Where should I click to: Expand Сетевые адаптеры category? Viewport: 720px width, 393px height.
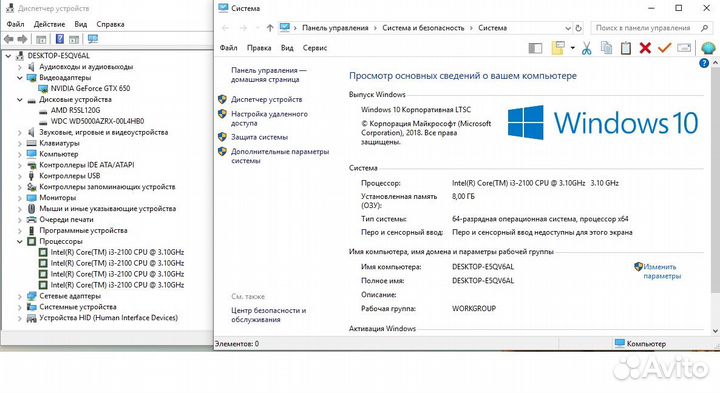coord(20,296)
